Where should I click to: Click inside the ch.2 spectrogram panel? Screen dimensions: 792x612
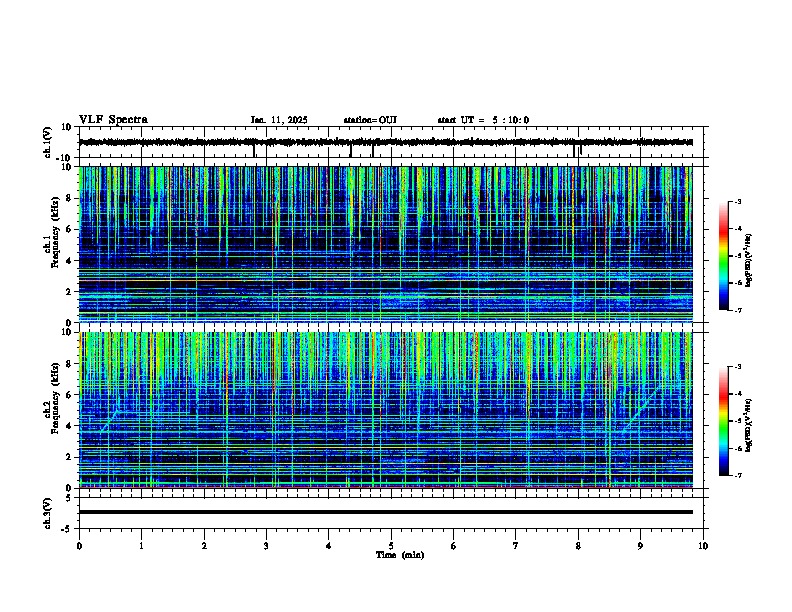click(385, 410)
